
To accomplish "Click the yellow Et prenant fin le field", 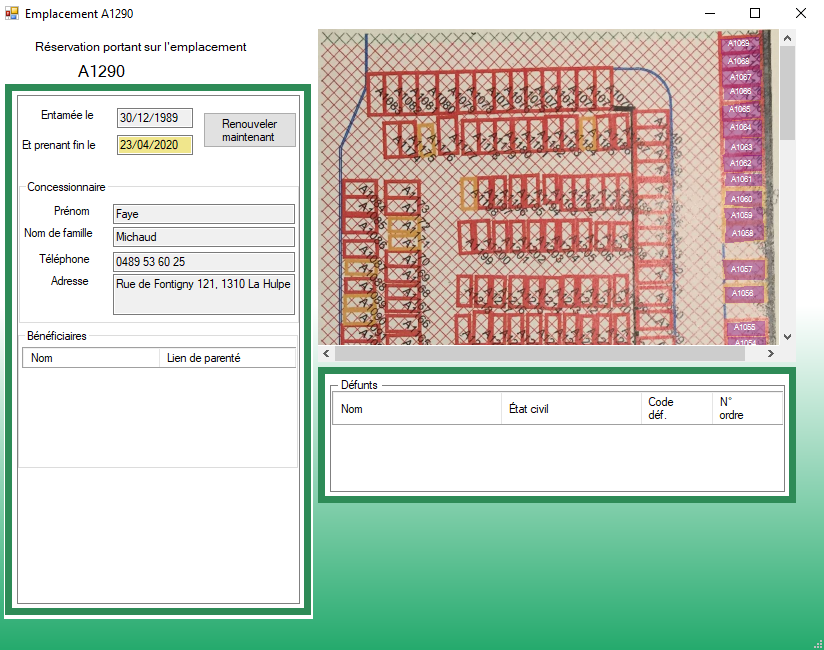I will [x=154, y=145].
